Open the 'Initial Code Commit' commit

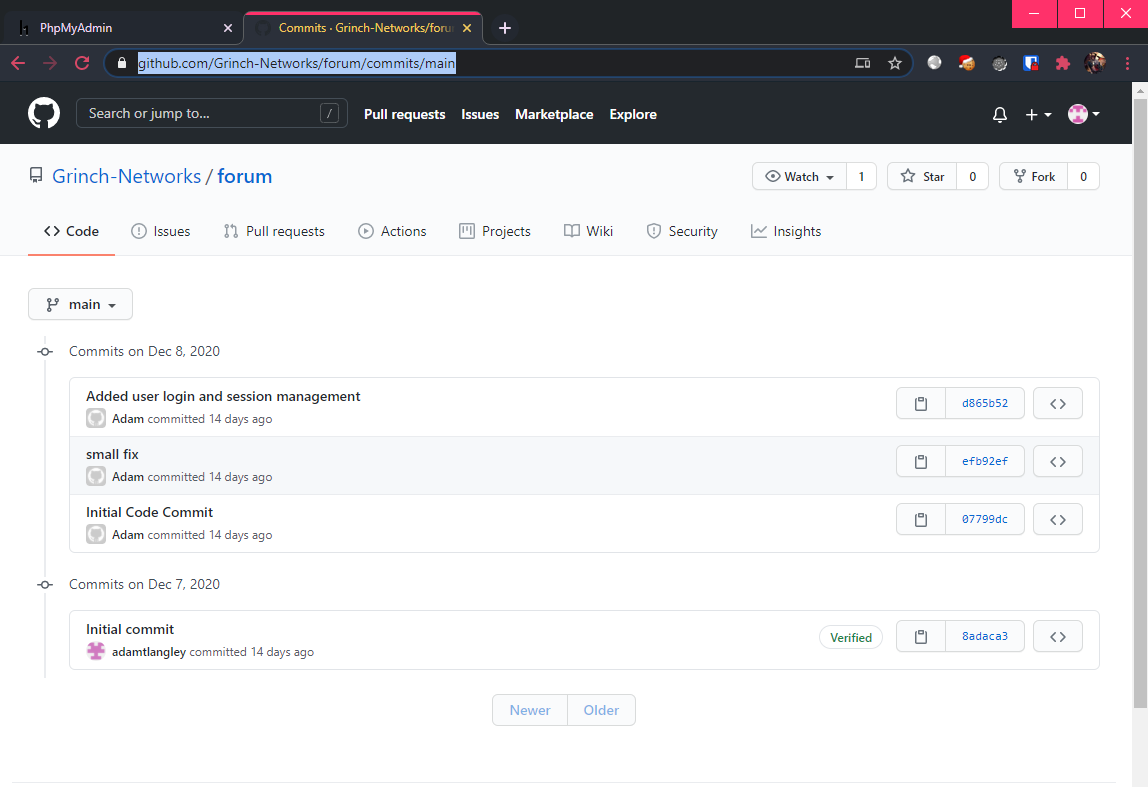(x=149, y=512)
